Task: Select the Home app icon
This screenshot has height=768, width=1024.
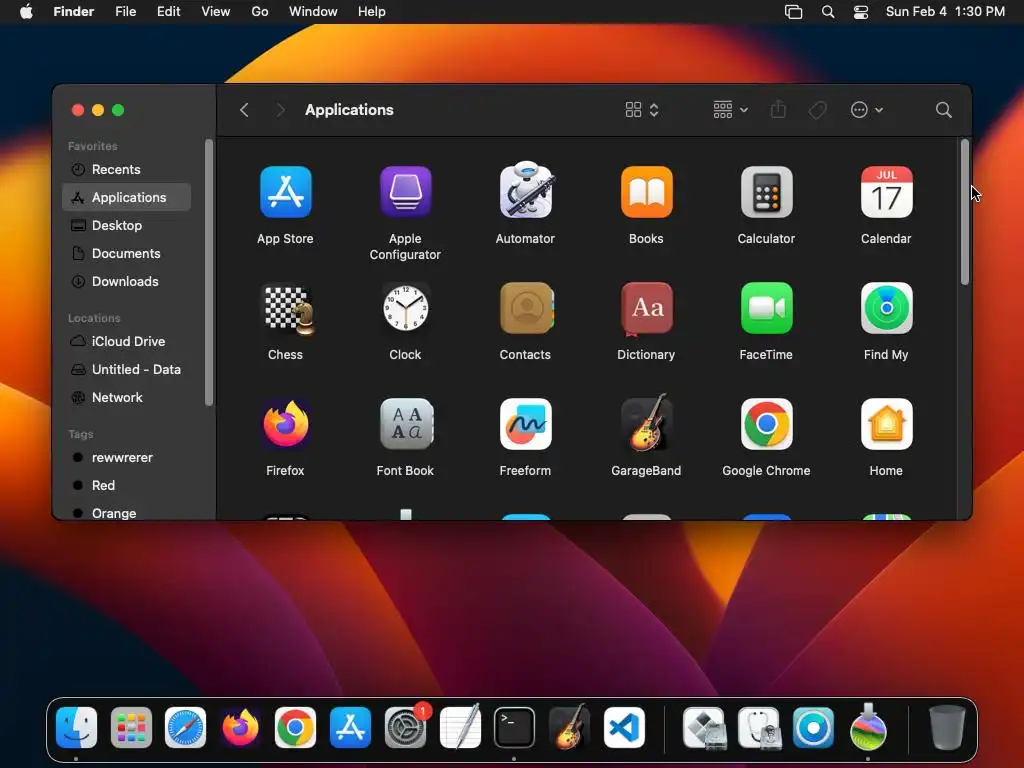Action: [886, 424]
